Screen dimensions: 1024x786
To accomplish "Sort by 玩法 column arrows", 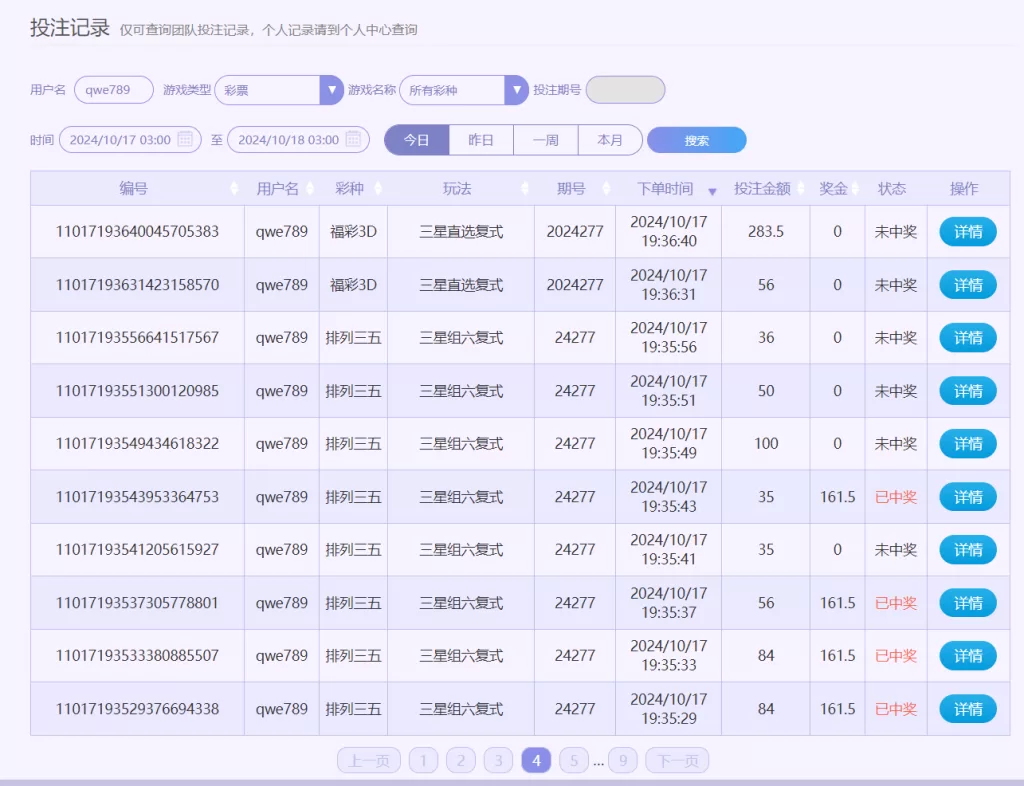I will (x=524, y=189).
